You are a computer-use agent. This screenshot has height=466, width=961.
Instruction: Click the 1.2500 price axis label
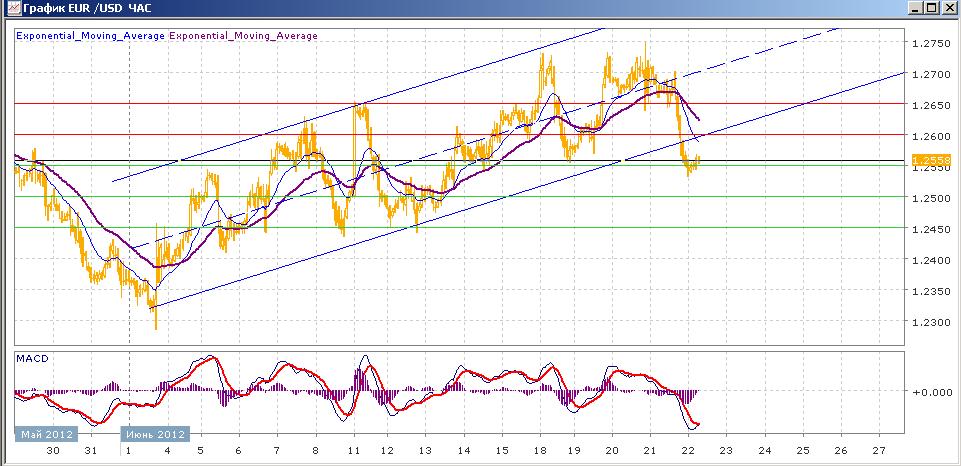[x=932, y=197]
